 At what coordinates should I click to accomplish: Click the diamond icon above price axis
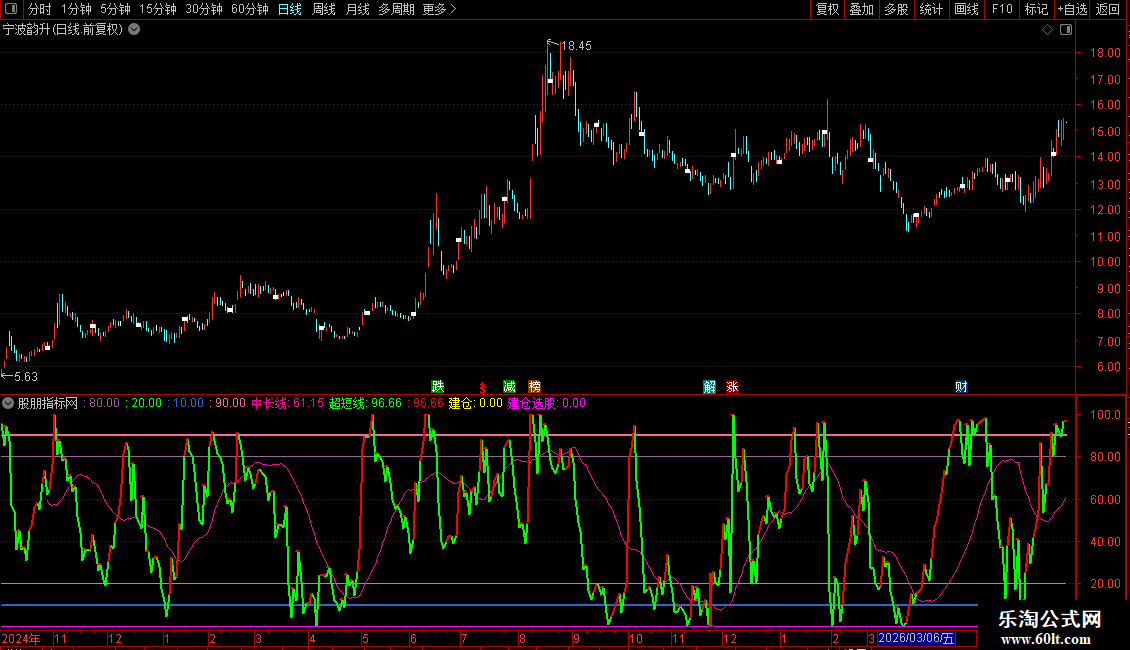click(1047, 30)
